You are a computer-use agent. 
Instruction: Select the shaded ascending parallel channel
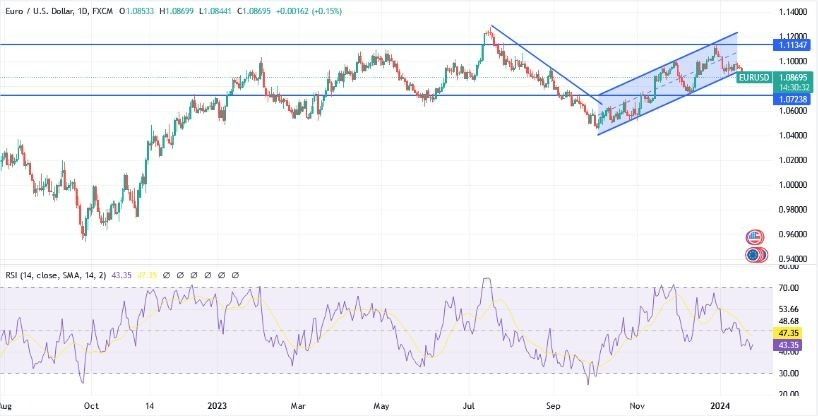pos(668,84)
